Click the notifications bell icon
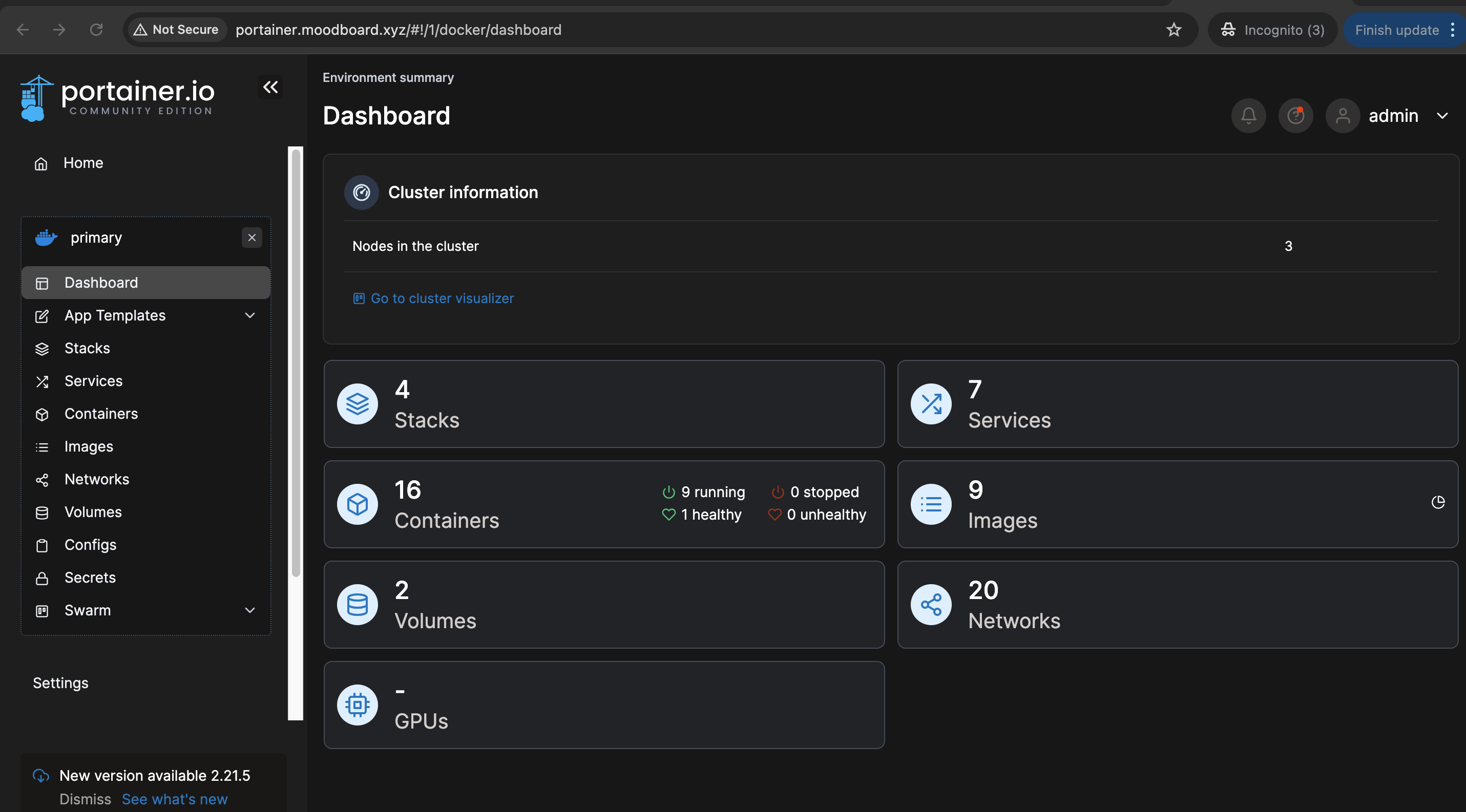Viewport: 1466px width, 812px height. [x=1248, y=116]
